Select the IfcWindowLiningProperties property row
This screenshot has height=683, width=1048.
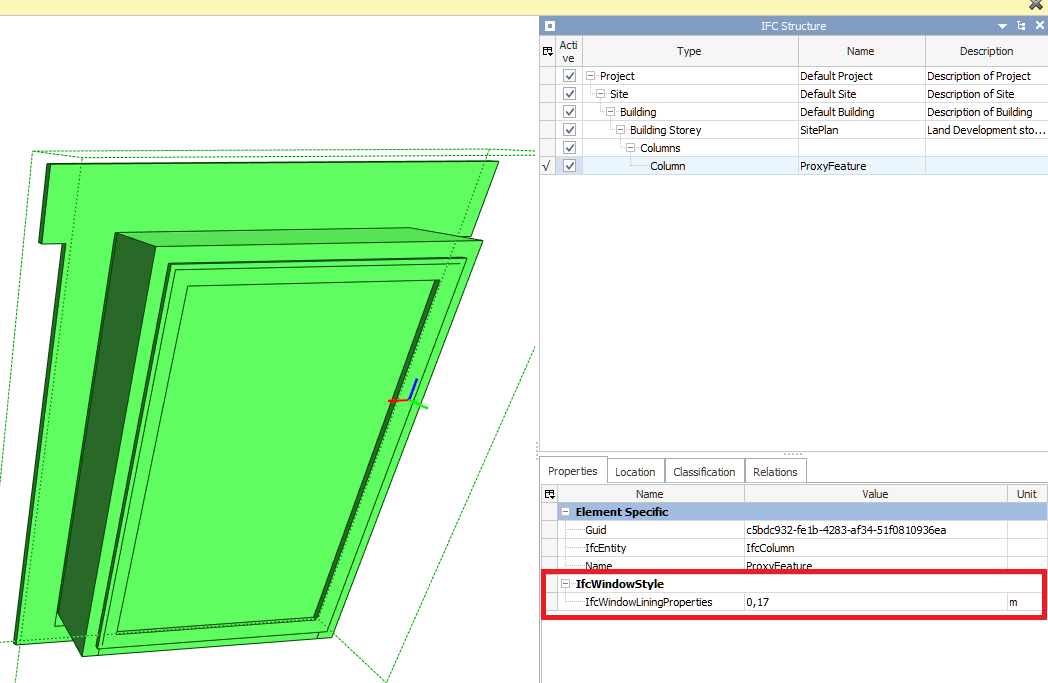click(794, 602)
